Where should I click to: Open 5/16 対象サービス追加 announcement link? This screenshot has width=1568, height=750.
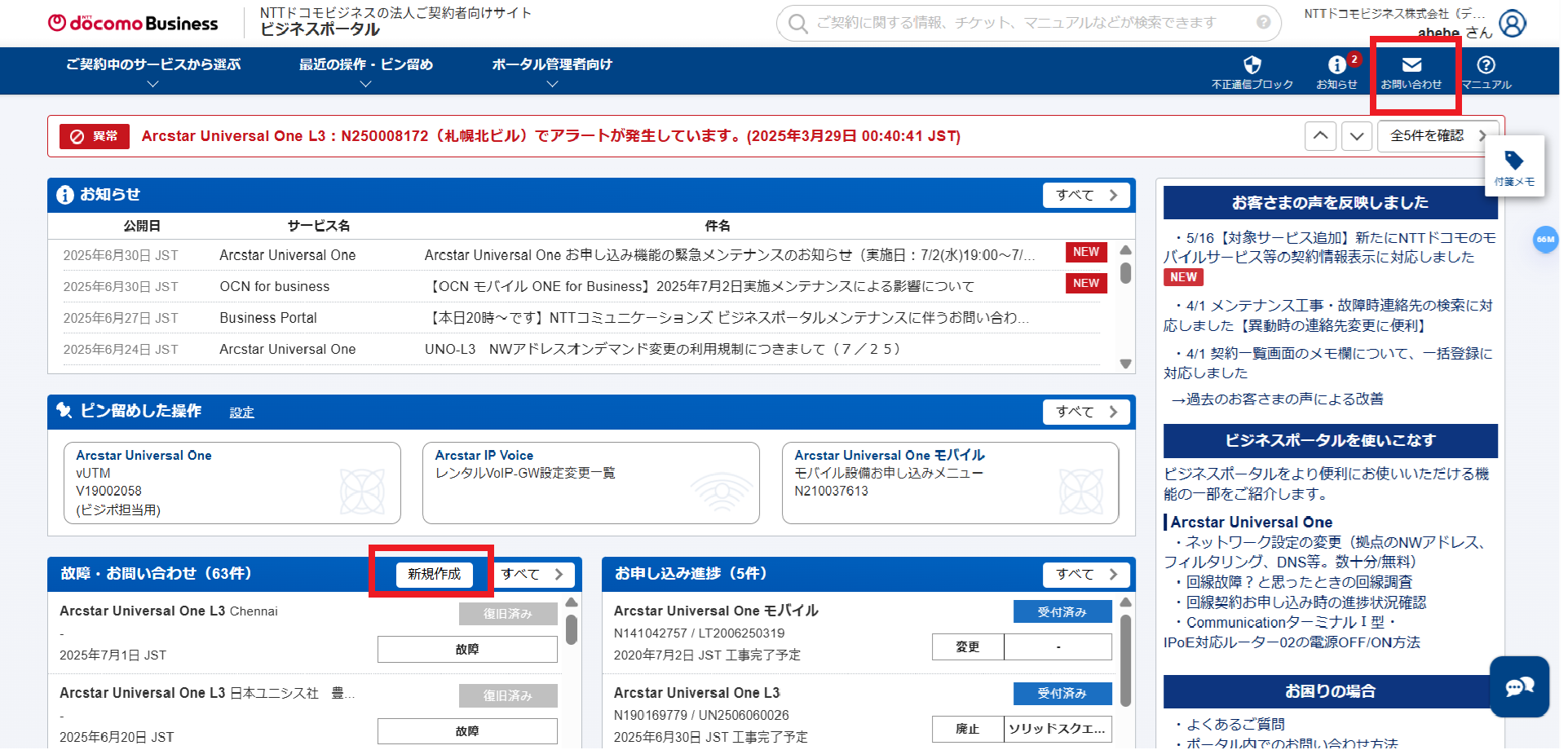[x=1330, y=248]
